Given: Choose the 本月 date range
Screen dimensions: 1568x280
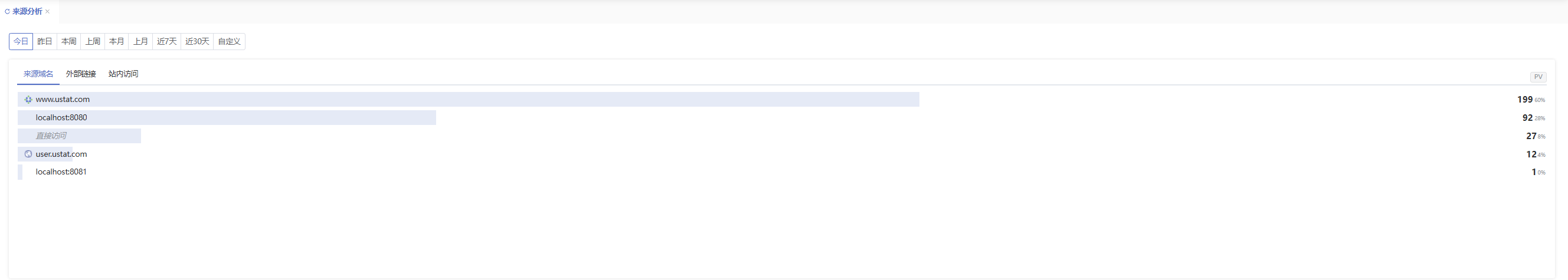Looking at the screenshot, I should (x=116, y=41).
